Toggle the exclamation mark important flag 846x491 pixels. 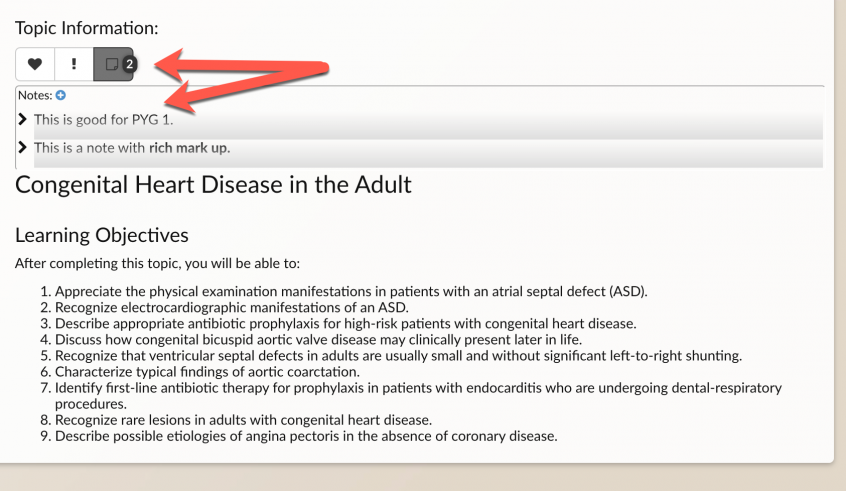[x=74, y=64]
